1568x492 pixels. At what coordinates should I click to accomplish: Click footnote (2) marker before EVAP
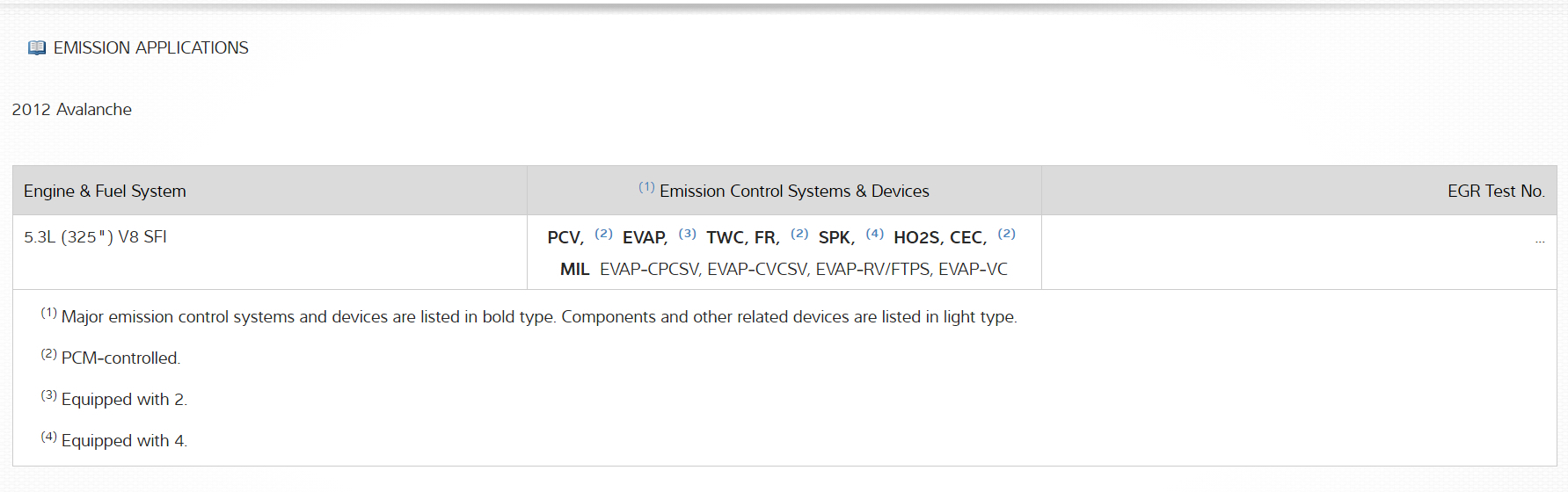pyautogui.click(x=603, y=234)
